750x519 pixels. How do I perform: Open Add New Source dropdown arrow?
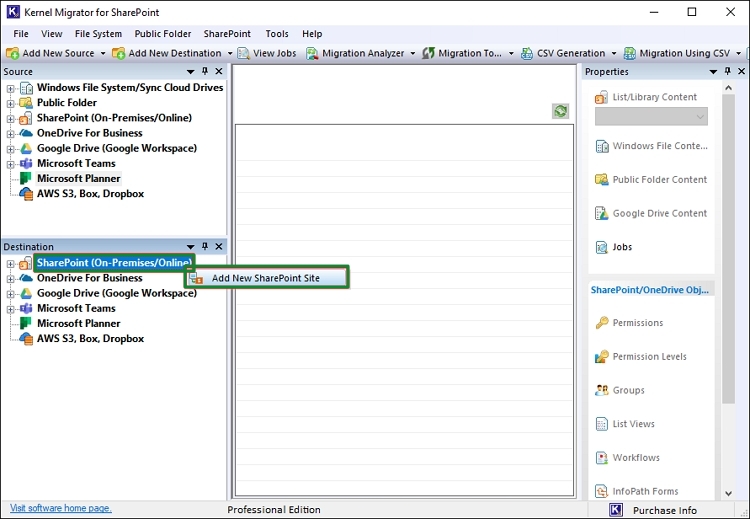click(x=103, y=54)
